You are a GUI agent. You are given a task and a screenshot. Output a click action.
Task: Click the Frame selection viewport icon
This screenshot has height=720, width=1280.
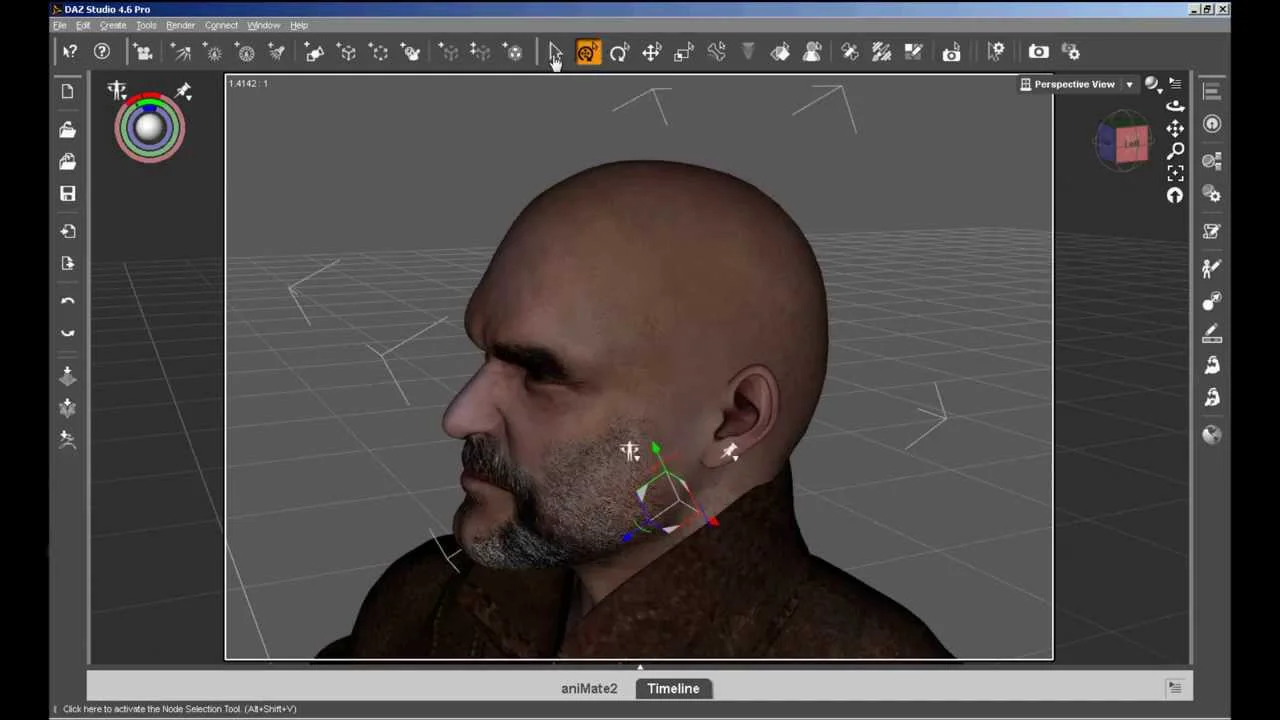click(1175, 173)
